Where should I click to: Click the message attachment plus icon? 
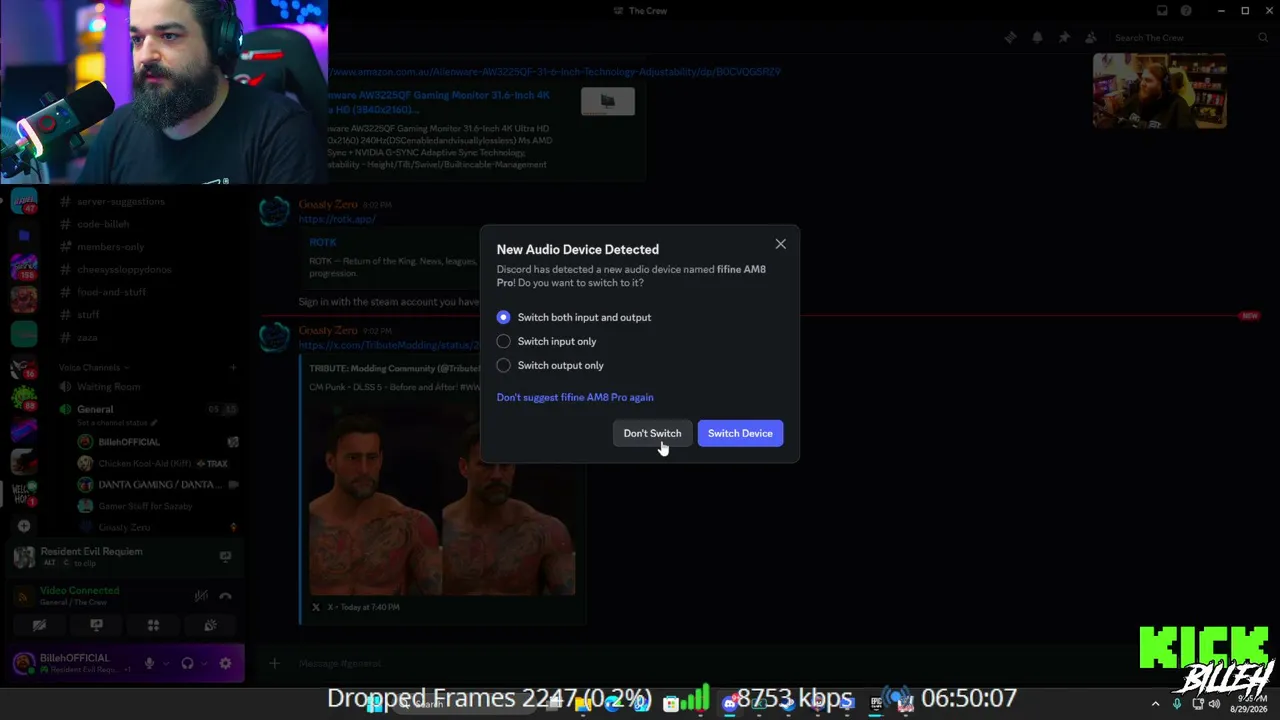tap(275, 663)
